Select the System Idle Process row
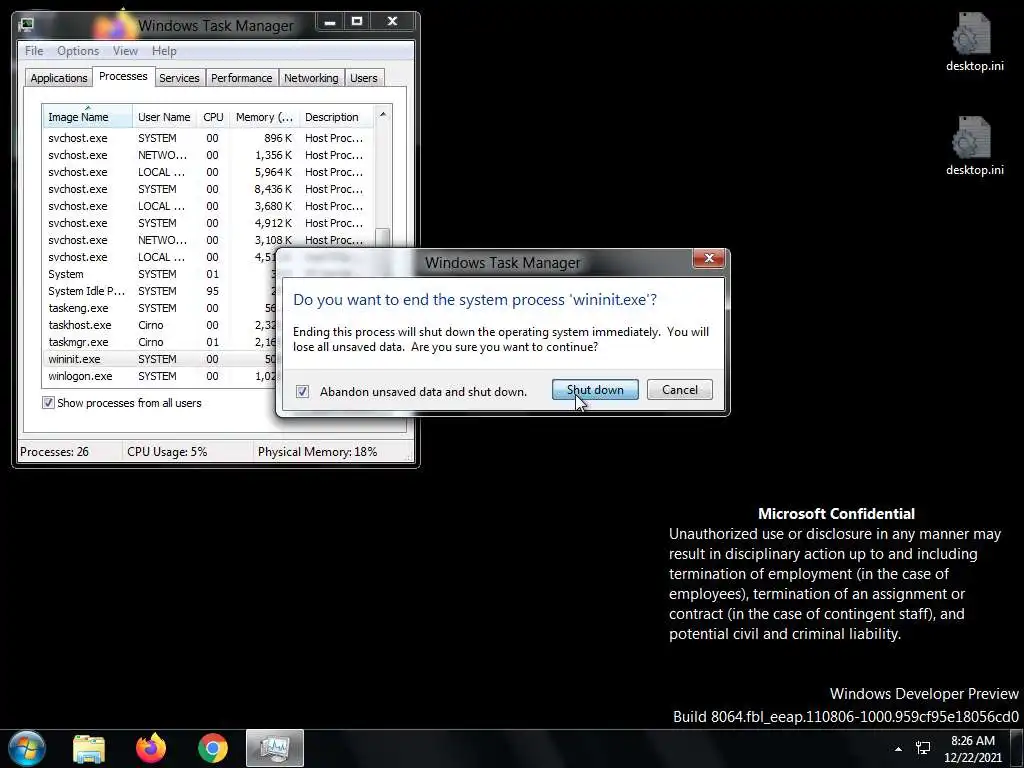 [160, 291]
